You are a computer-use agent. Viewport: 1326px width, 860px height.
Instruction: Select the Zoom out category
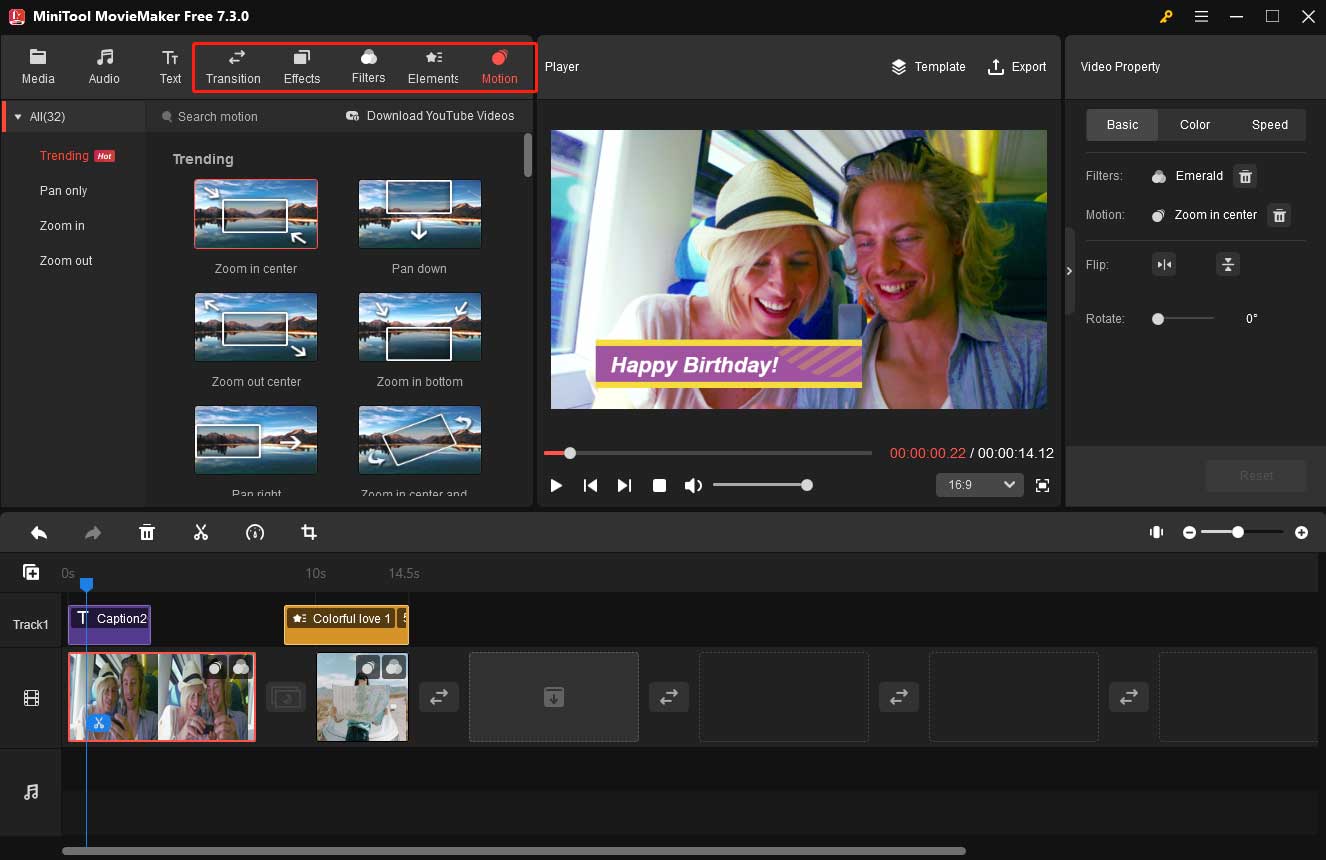[x=66, y=261]
